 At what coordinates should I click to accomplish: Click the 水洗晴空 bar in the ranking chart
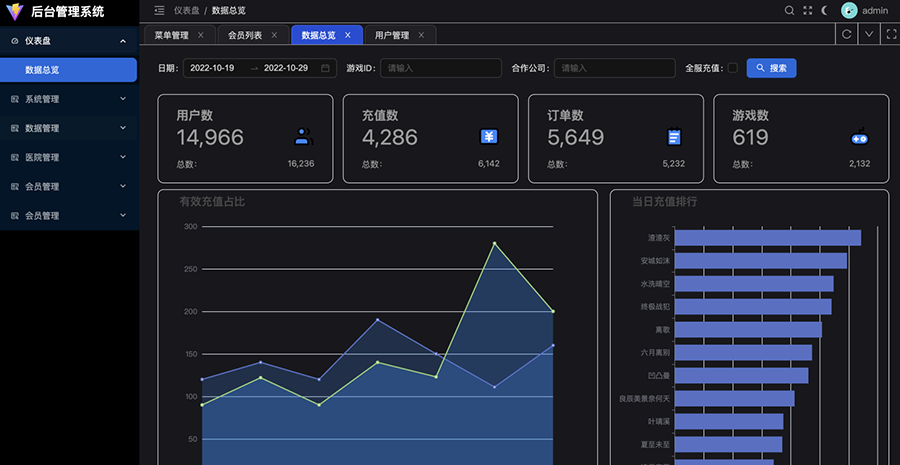tap(754, 284)
